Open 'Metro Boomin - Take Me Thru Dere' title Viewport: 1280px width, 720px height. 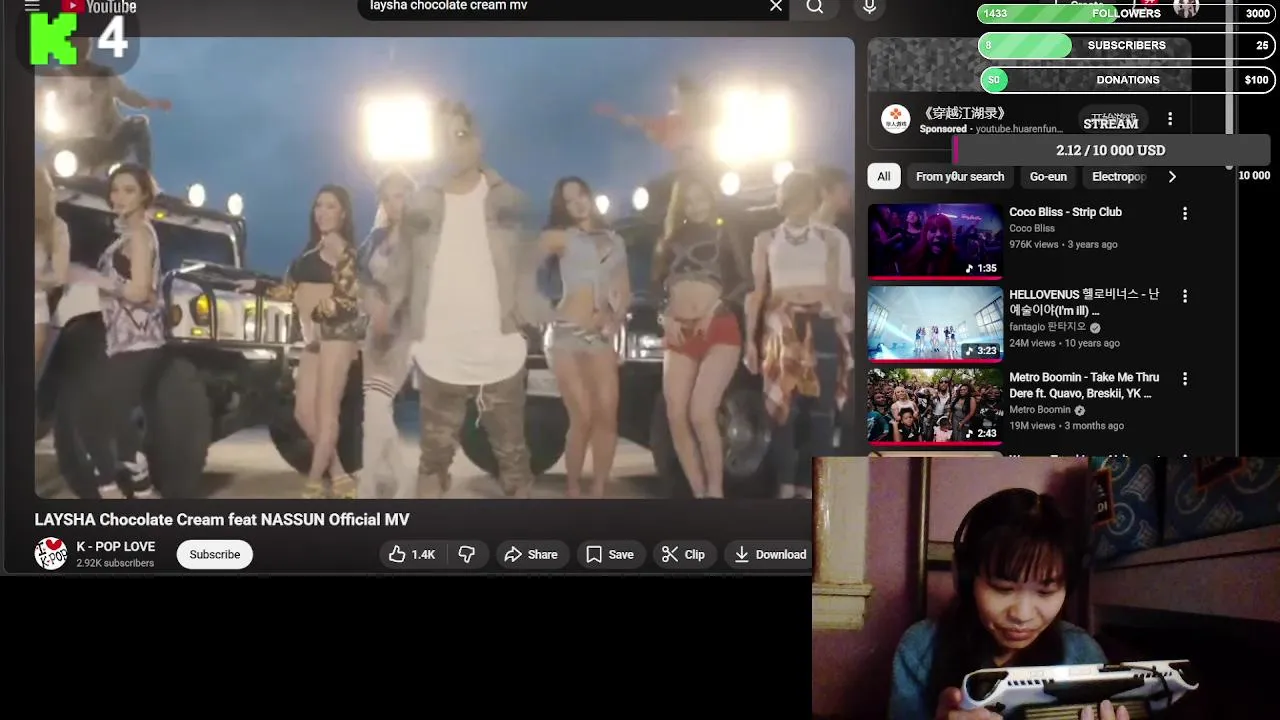pyautogui.click(x=1084, y=385)
